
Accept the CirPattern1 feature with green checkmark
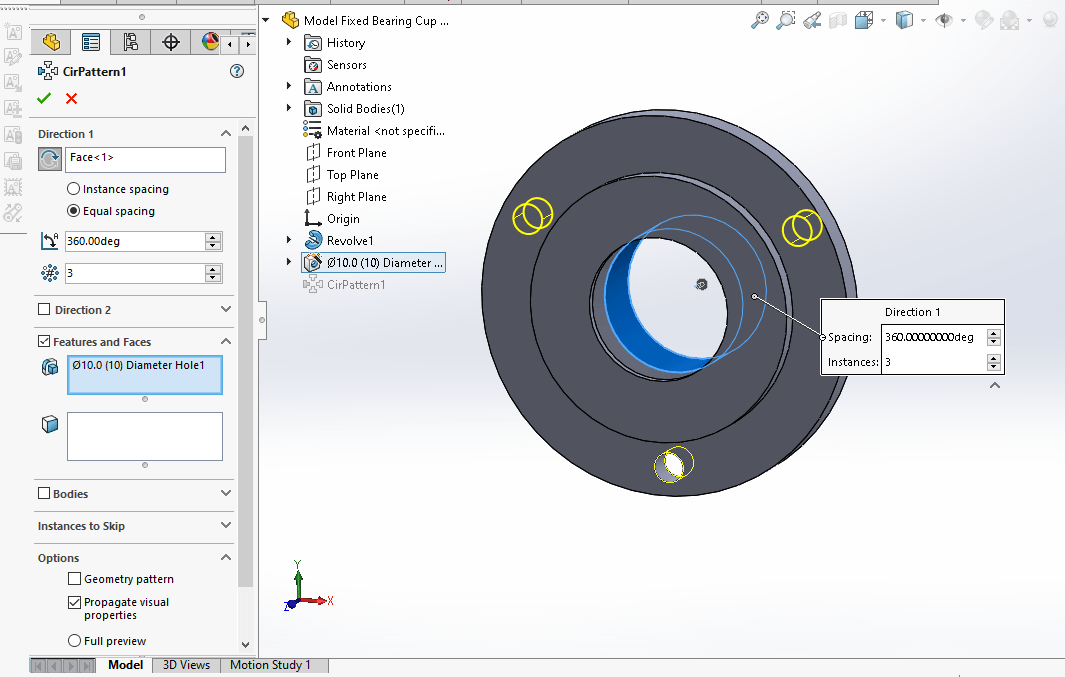pyautogui.click(x=43, y=98)
